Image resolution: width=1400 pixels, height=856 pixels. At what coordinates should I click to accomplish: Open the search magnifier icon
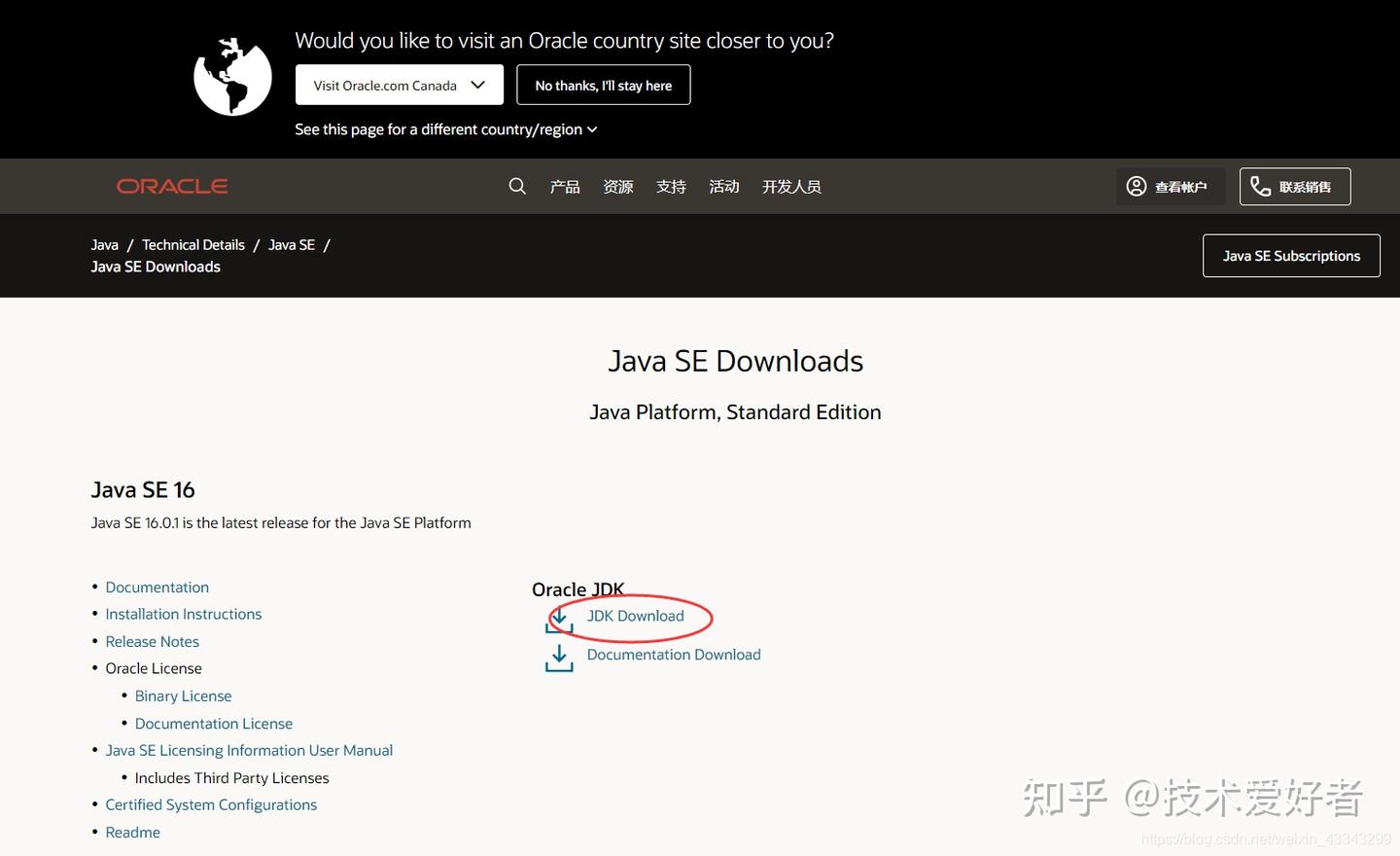point(516,186)
